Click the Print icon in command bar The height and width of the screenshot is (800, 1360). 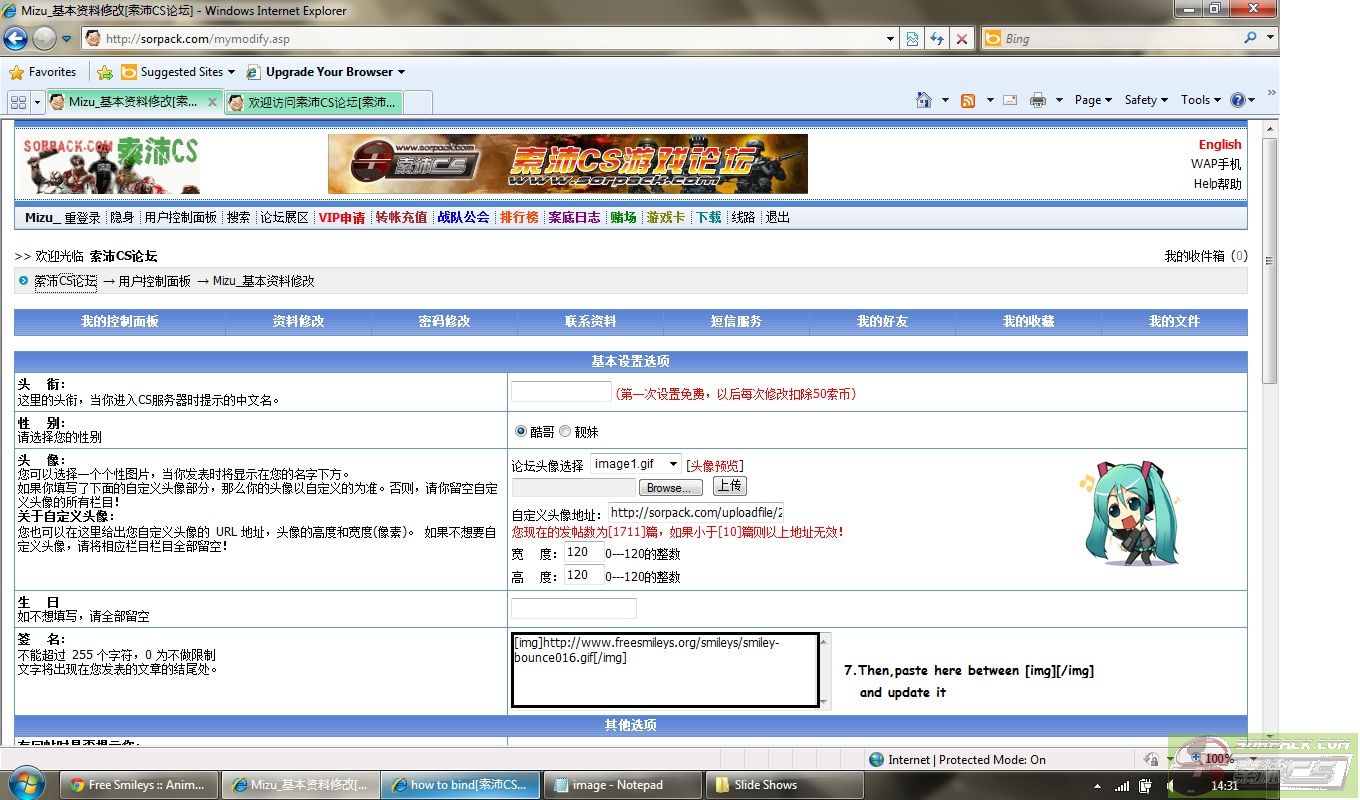(x=1038, y=100)
